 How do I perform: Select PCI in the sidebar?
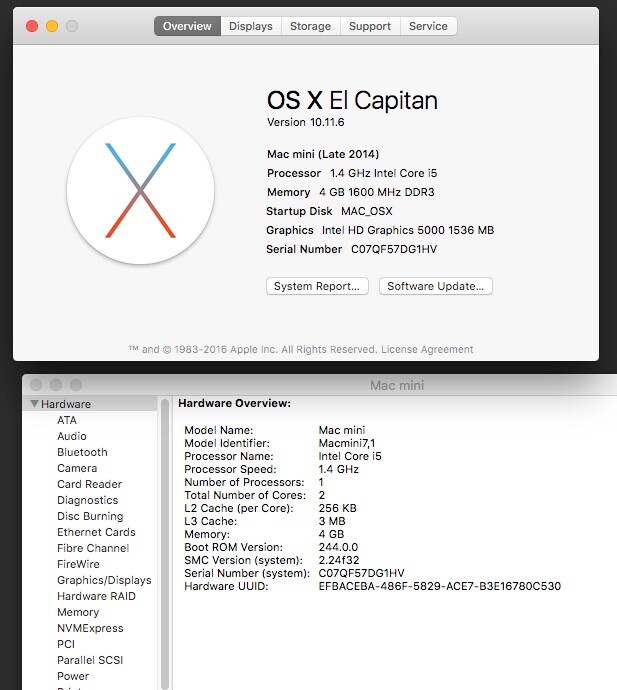(66, 644)
